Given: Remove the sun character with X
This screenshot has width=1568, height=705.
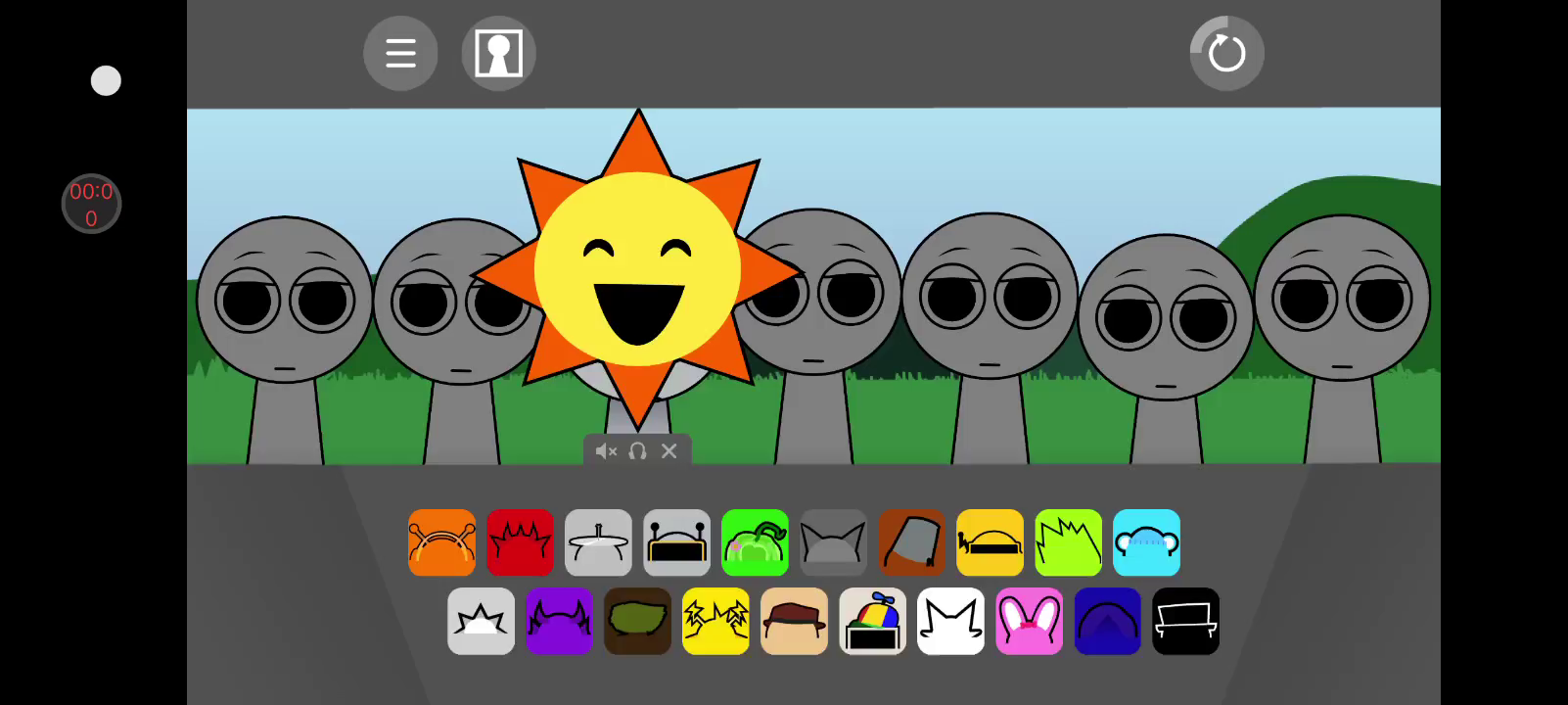Looking at the screenshot, I should point(669,451).
